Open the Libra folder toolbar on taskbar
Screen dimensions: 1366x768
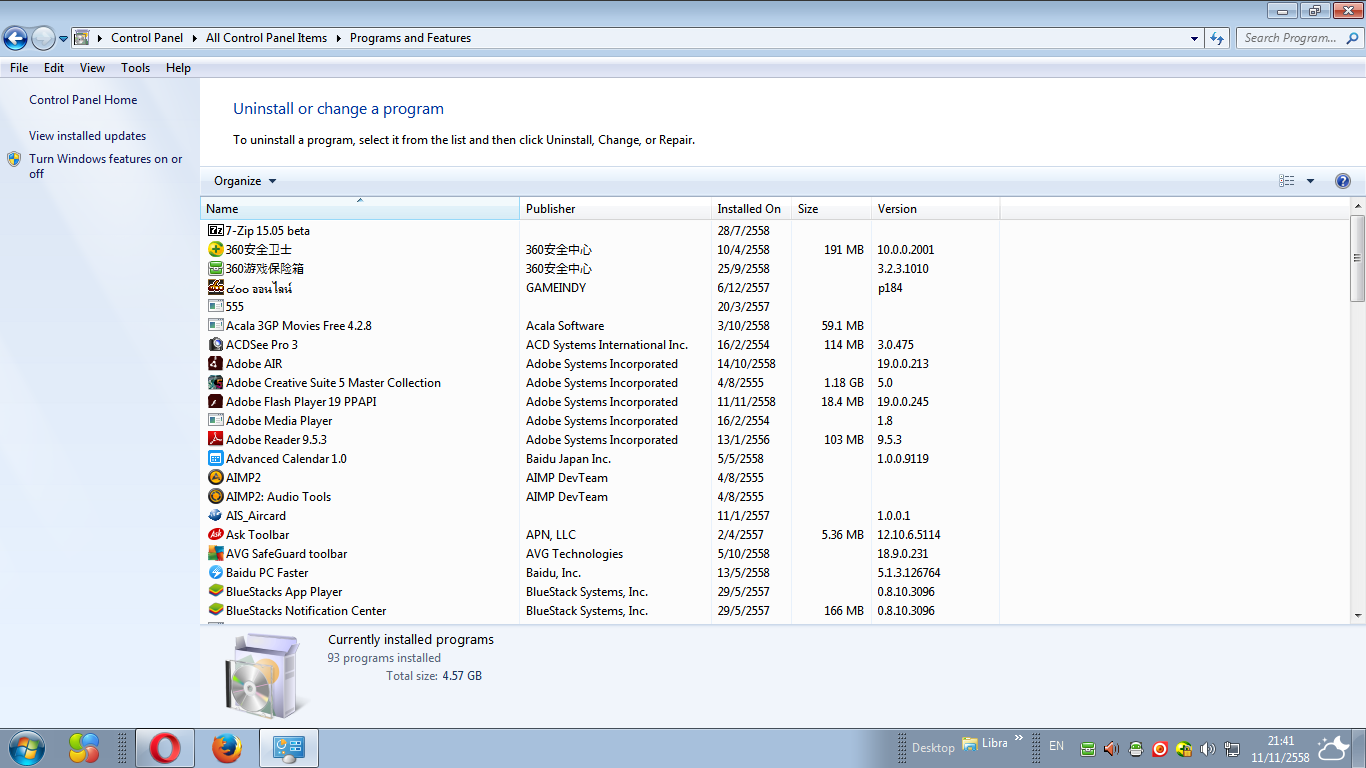pos(985,743)
